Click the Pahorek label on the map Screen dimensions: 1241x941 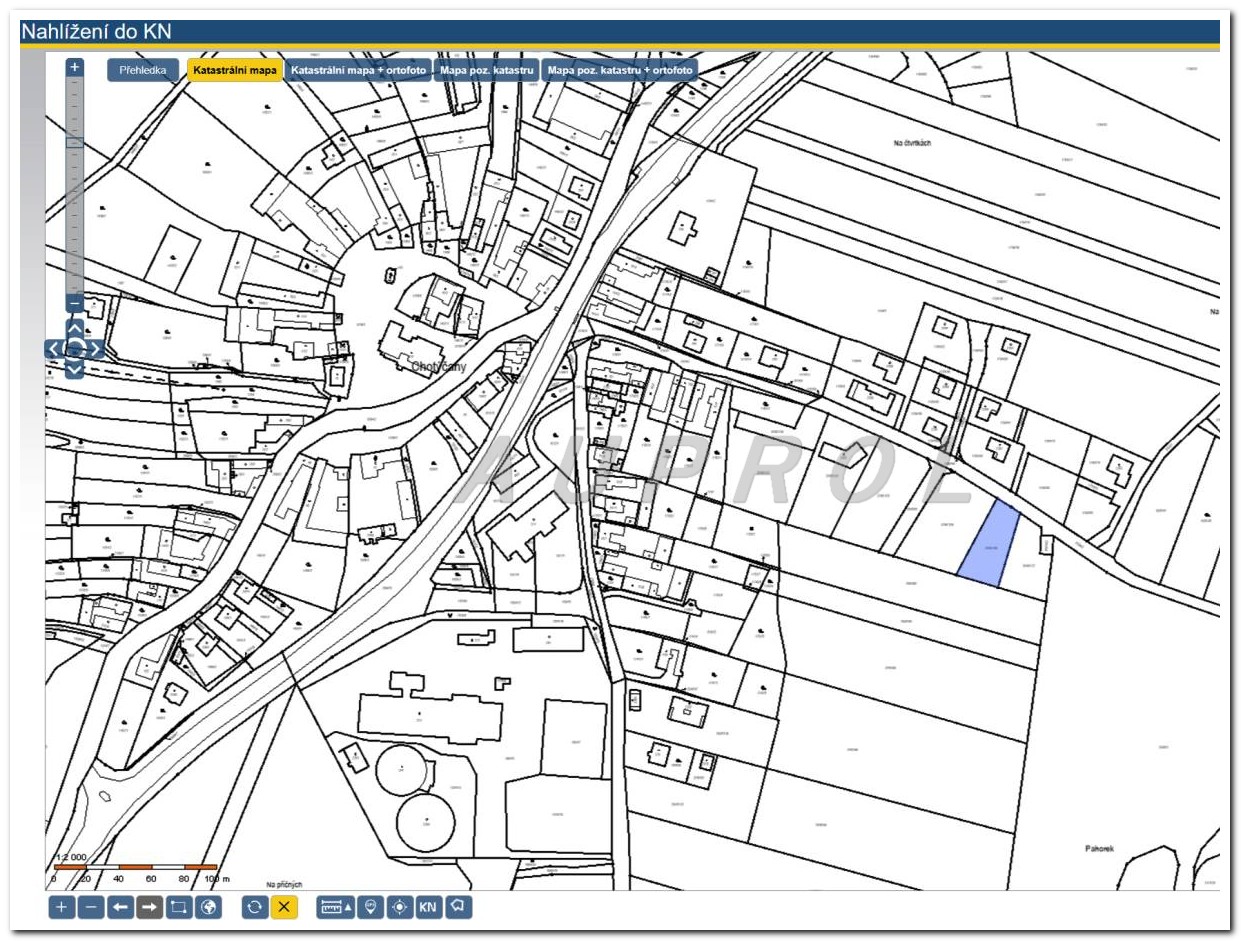[1099, 849]
